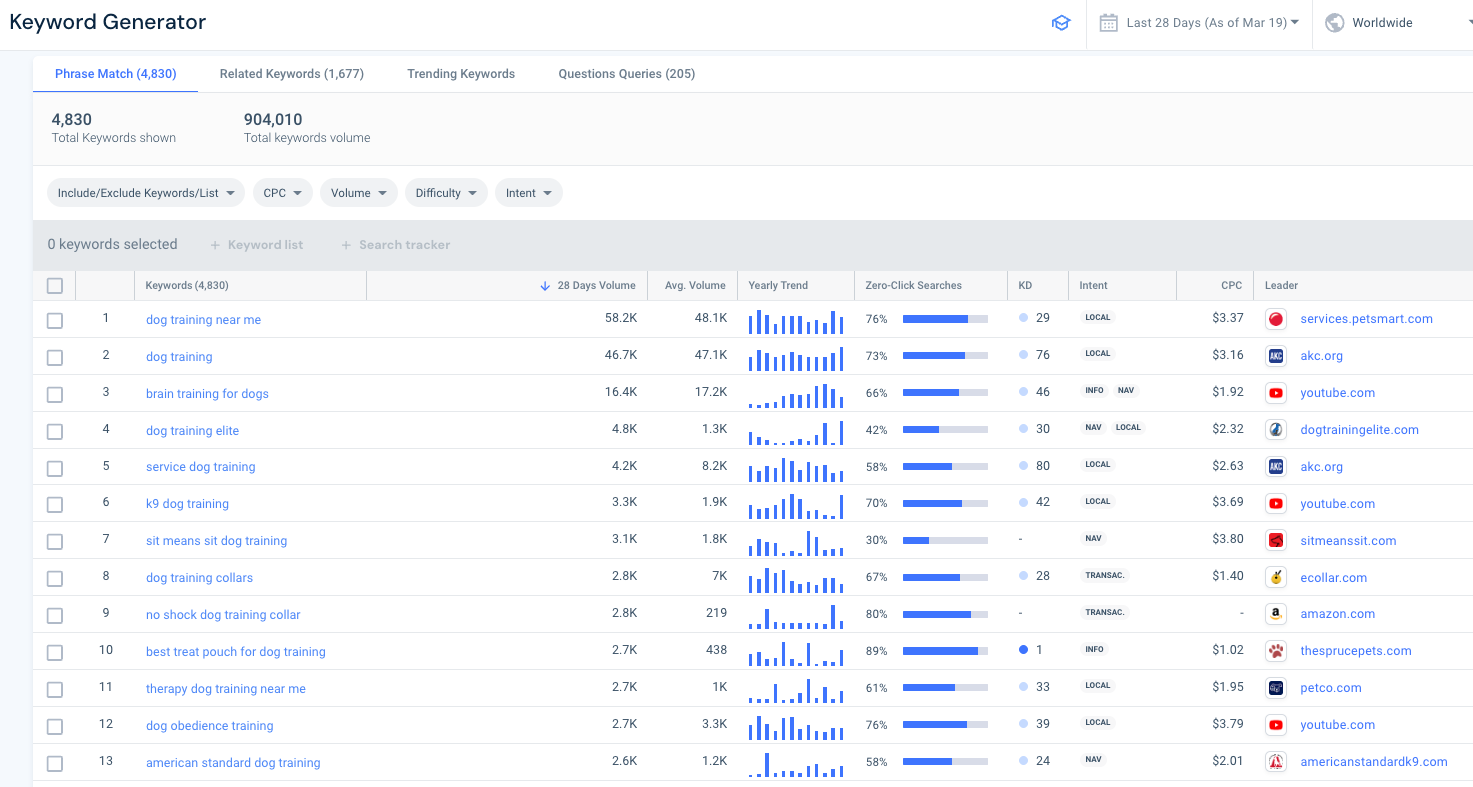Check the select-all checkbox in the table header
Screen dimensions: 1473x787
tap(55, 285)
